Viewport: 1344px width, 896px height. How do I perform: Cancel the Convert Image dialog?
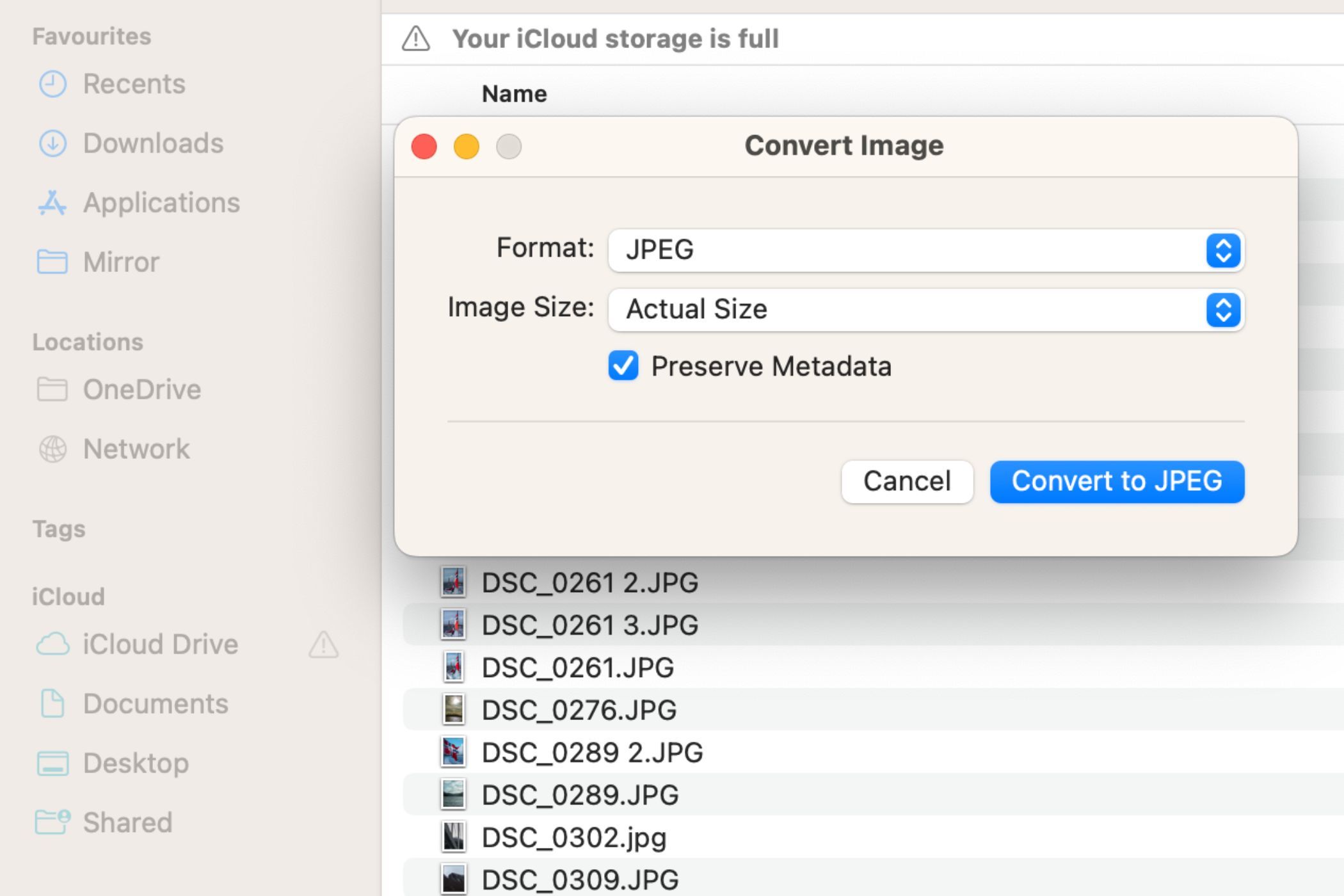[x=907, y=481]
